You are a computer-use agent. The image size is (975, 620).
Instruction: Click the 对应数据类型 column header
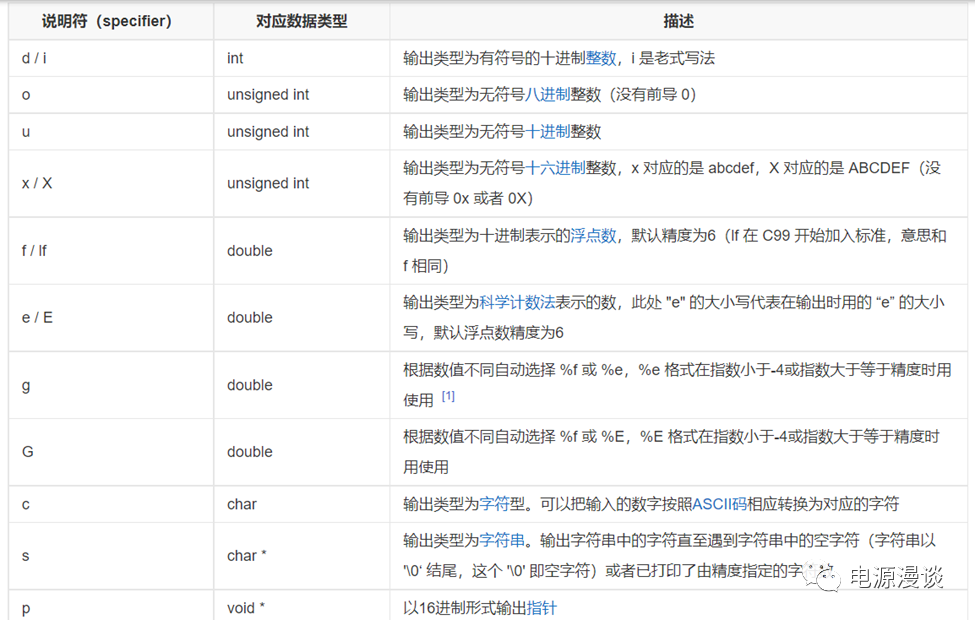pos(302,21)
